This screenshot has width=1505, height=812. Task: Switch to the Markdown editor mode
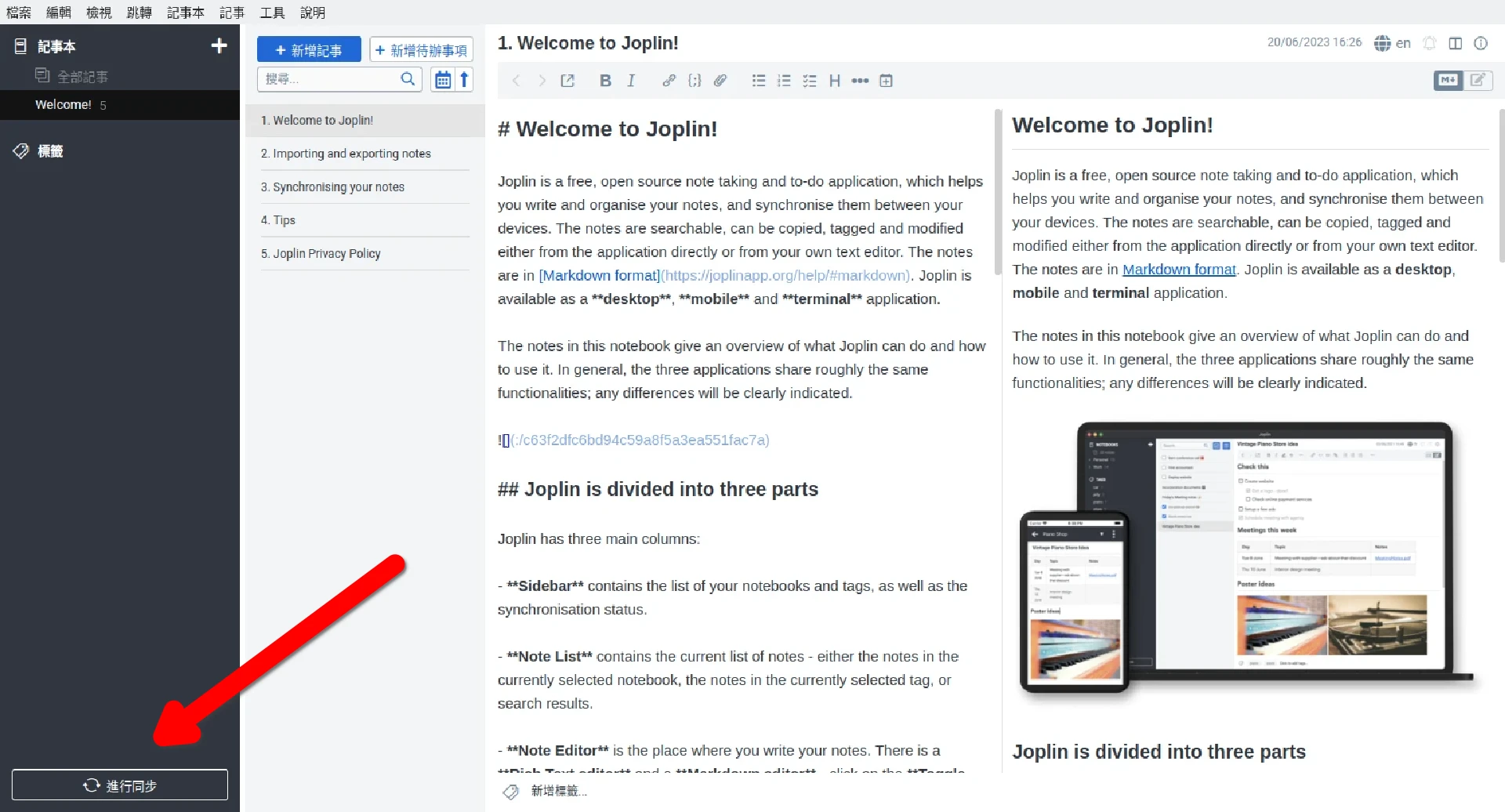click(1448, 80)
